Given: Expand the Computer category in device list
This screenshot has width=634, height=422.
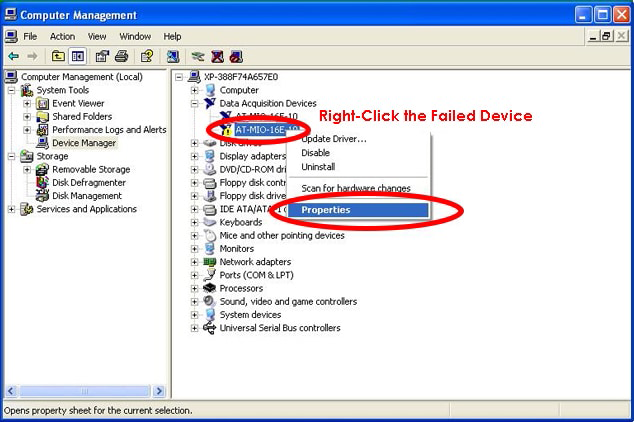Looking at the screenshot, I should pyautogui.click(x=194, y=90).
